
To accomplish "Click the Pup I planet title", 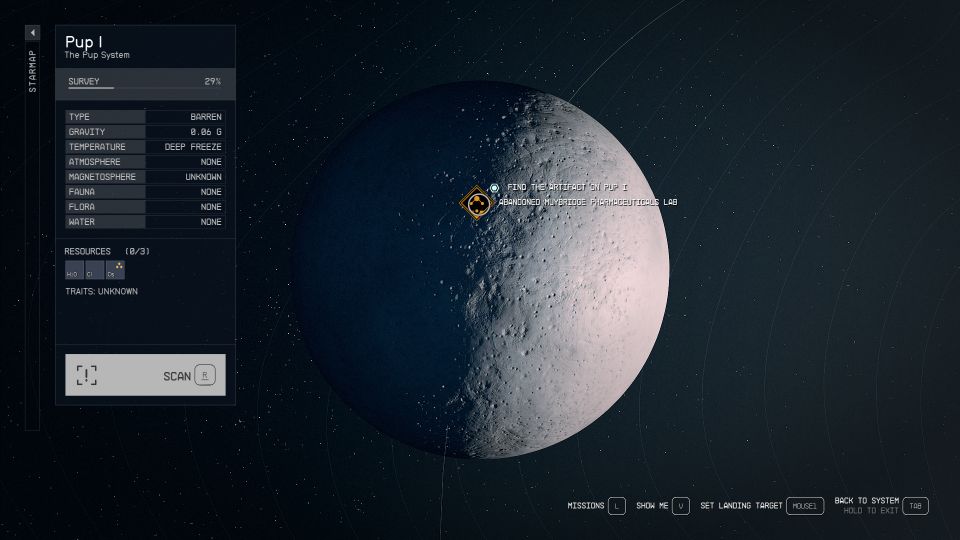I will (x=84, y=42).
